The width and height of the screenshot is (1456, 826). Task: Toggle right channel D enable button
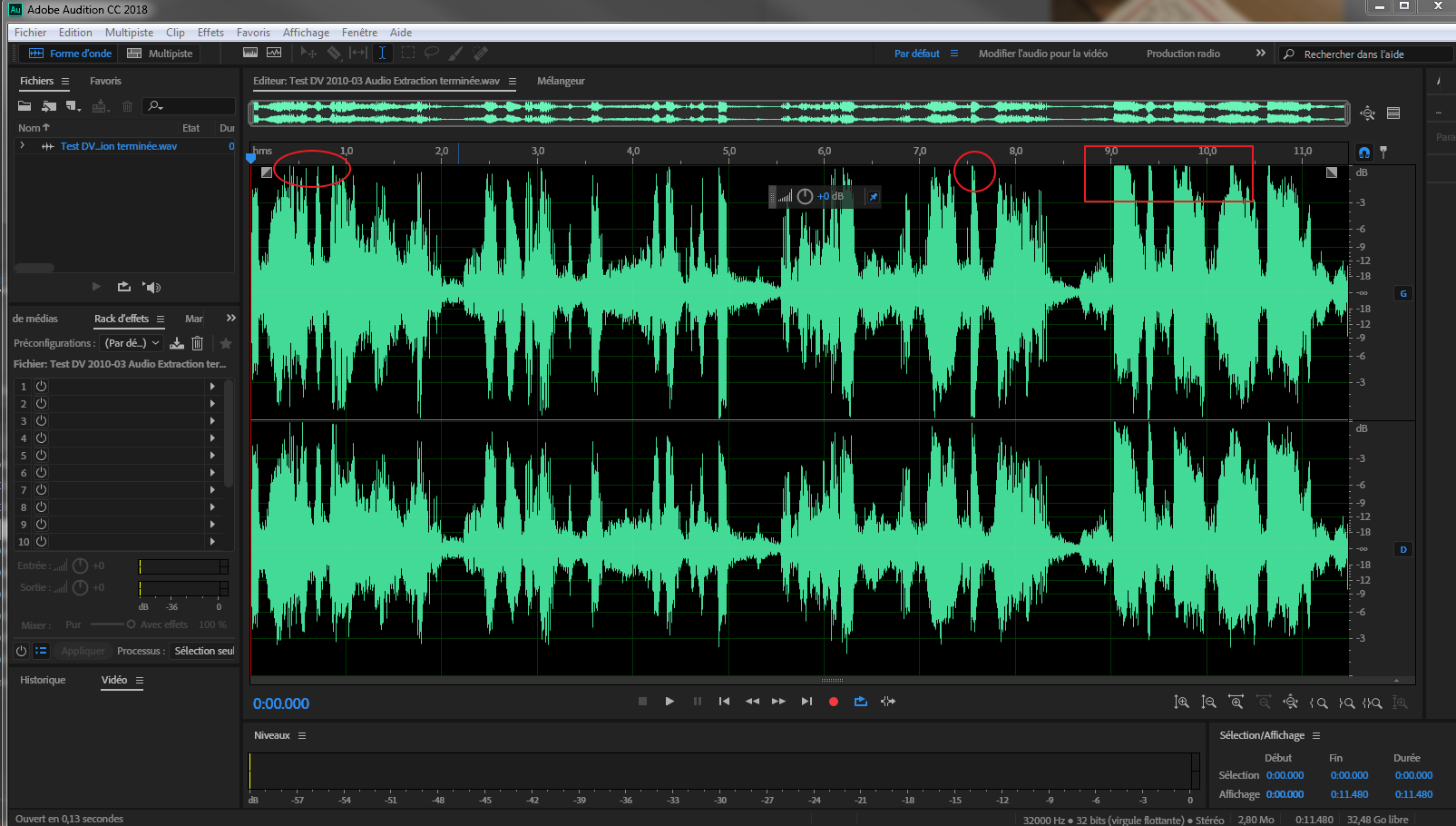click(x=1403, y=549)
